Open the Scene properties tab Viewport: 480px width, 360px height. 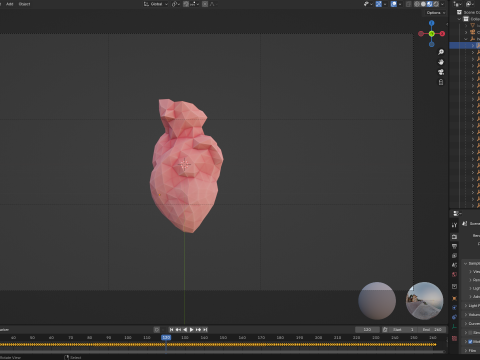click(x=454, y=265)
